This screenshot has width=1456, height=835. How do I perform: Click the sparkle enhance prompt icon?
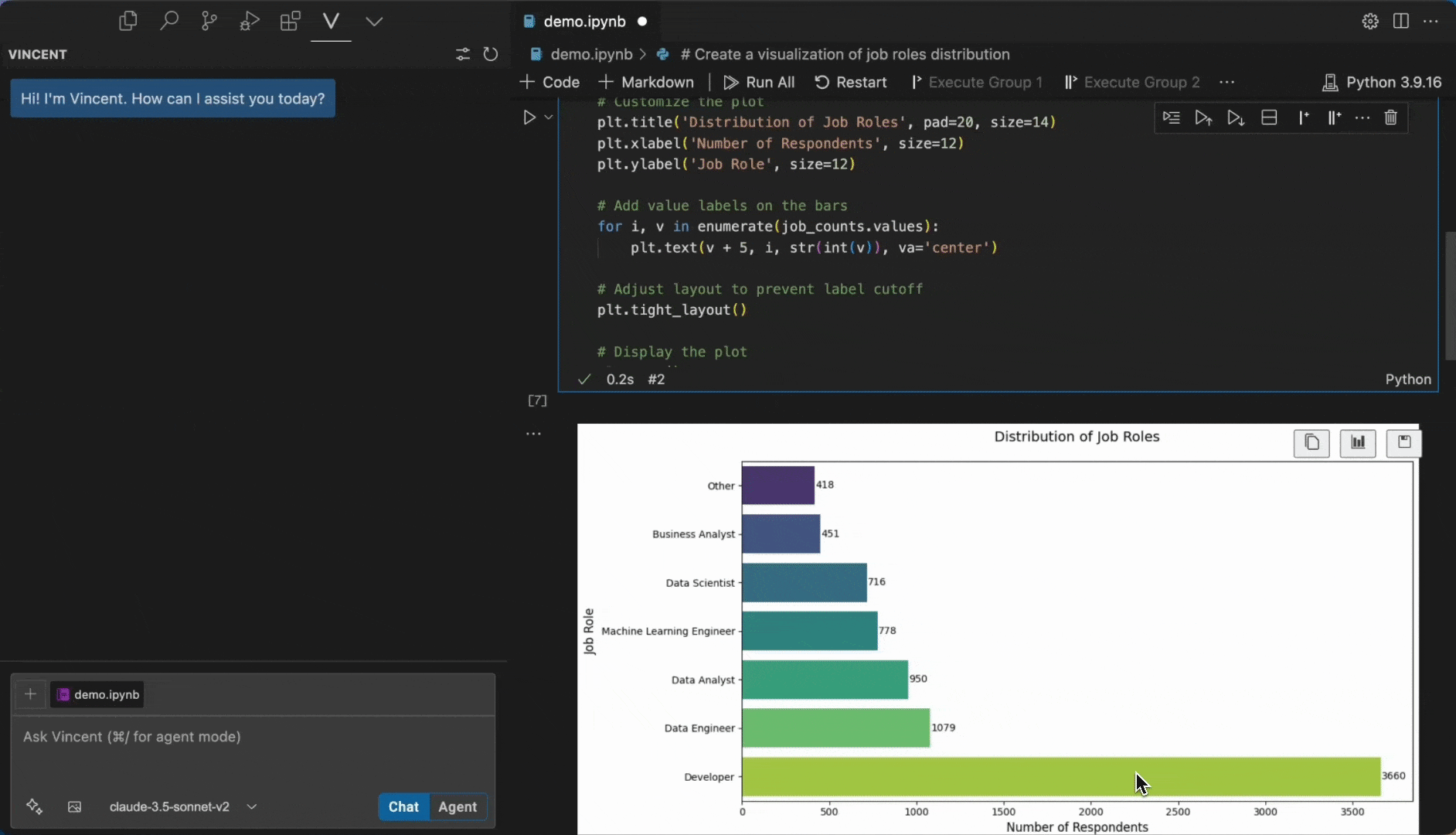(34, 806)
